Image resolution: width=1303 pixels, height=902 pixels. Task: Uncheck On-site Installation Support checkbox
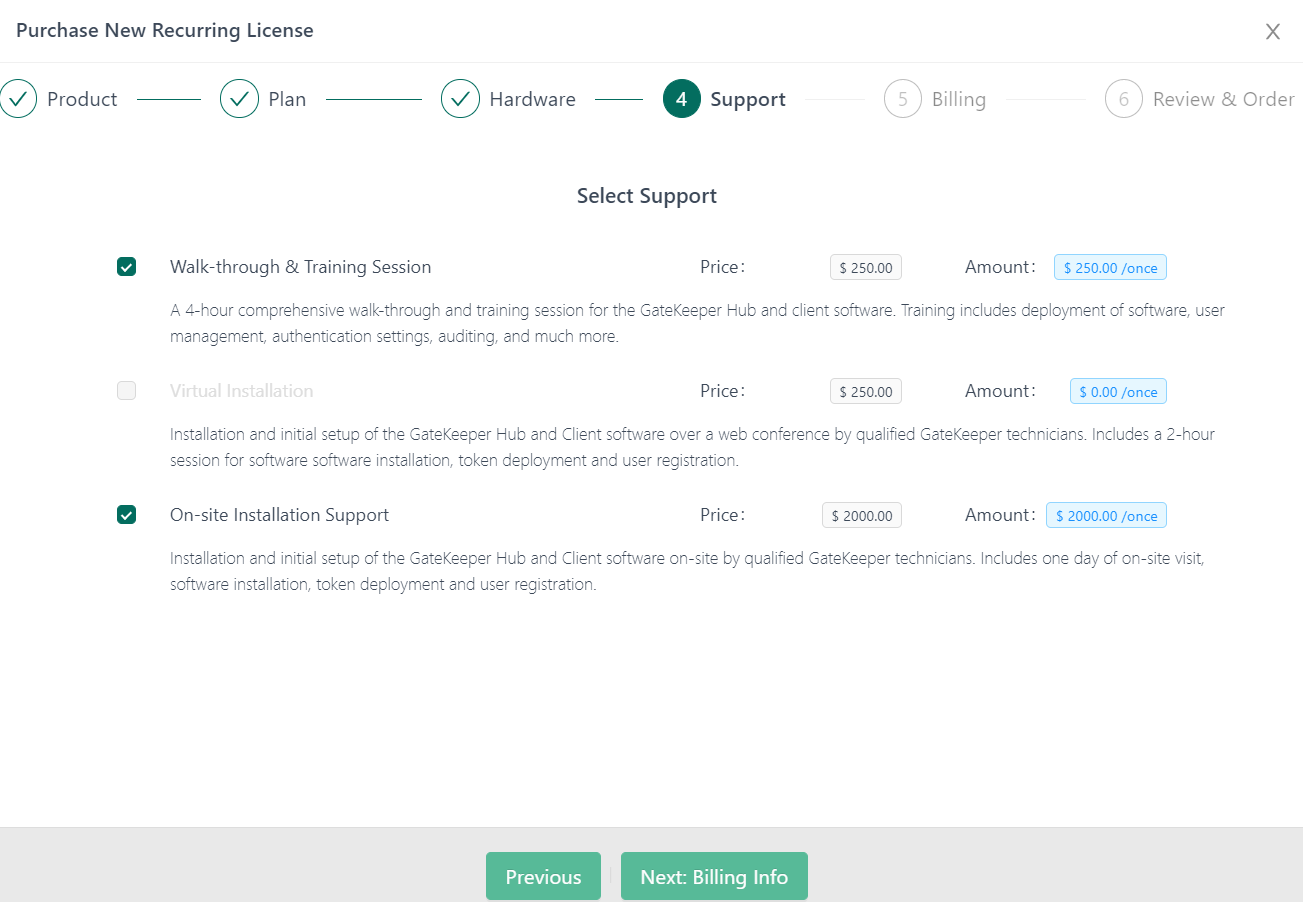126,515
